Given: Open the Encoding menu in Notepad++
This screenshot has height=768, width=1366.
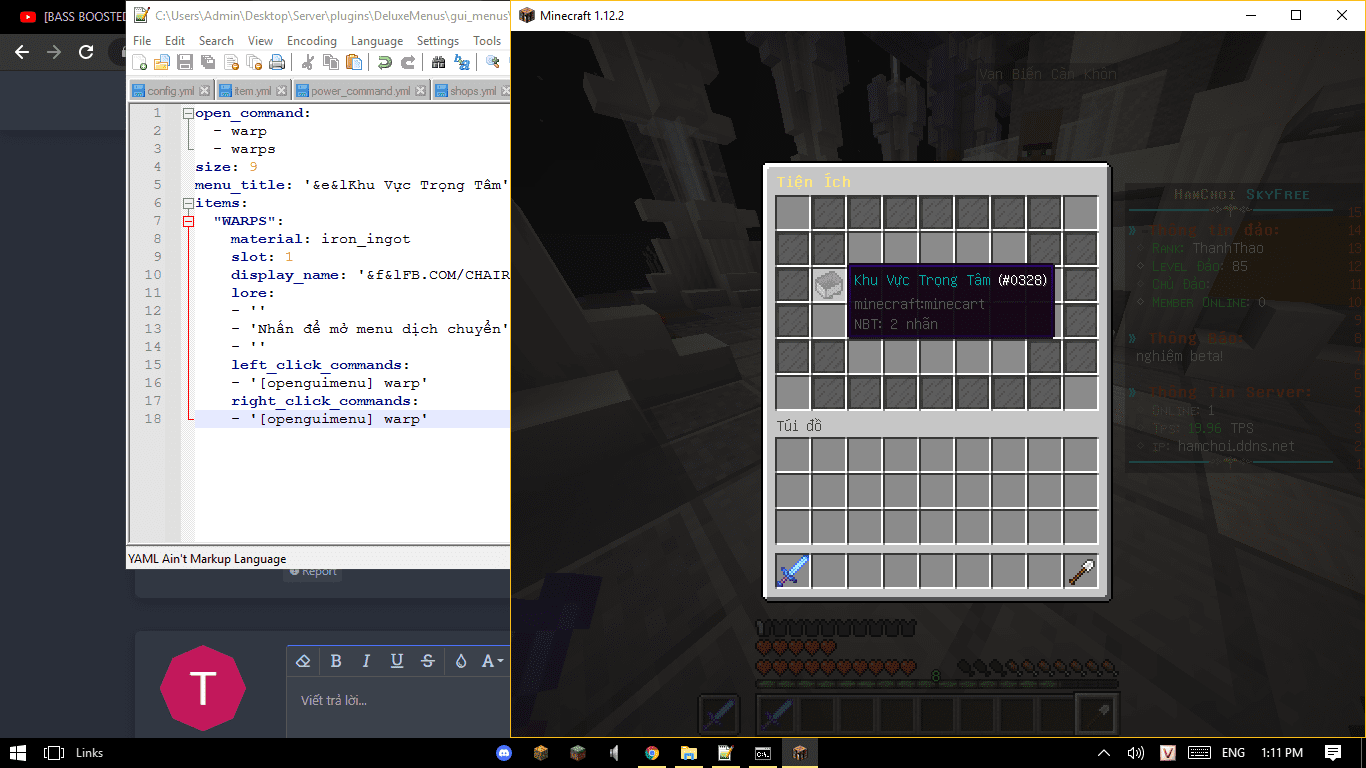Looking at the screenshot, I should click(312, 41).
